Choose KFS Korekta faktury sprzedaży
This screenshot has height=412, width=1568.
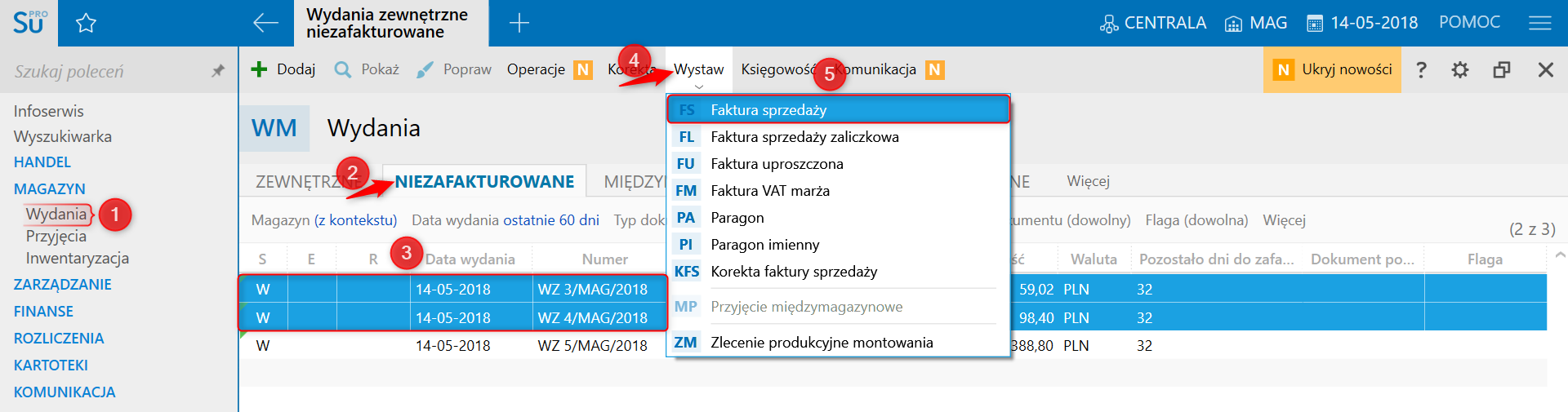(x=839, y=272)
